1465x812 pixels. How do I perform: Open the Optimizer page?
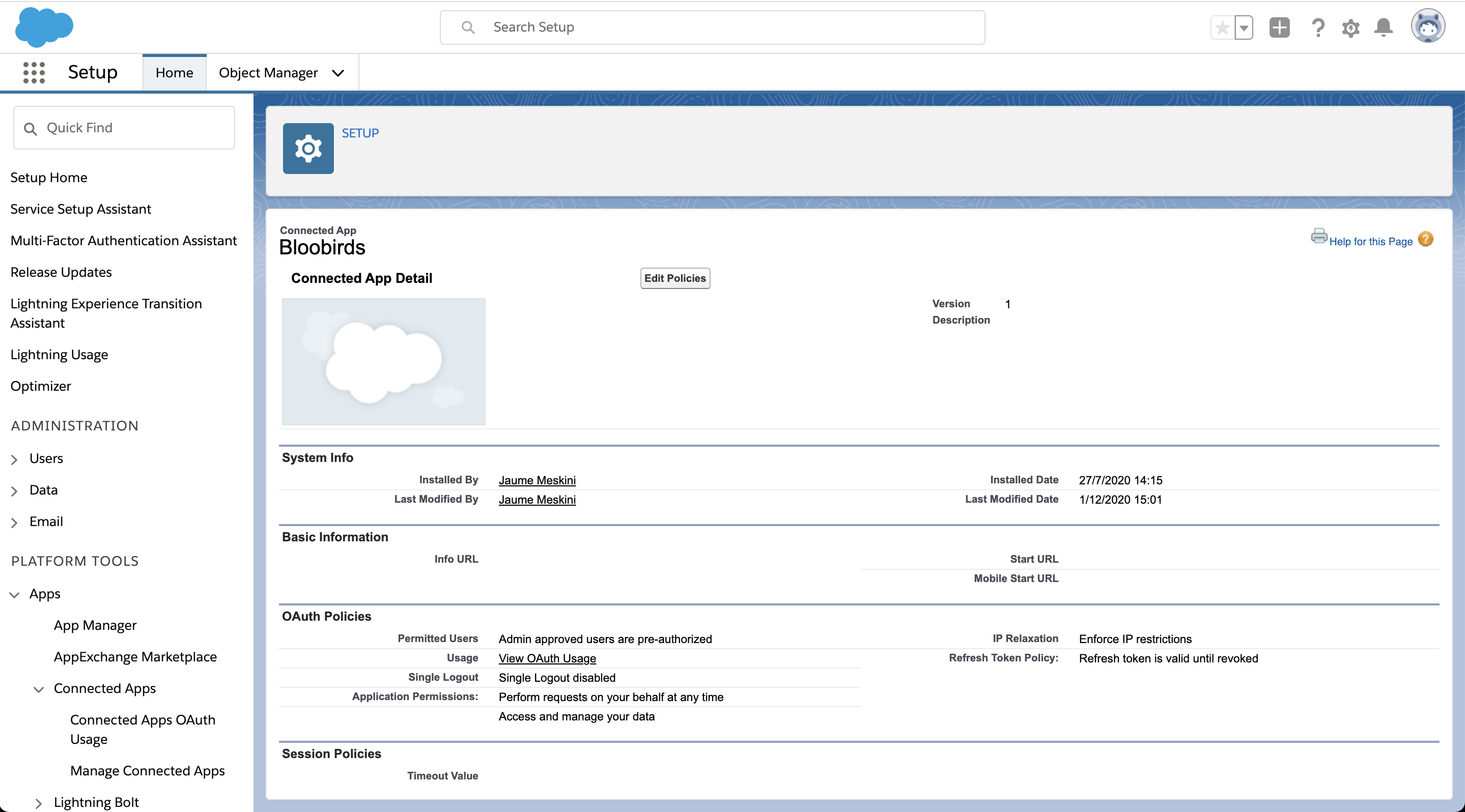point(41,386)
